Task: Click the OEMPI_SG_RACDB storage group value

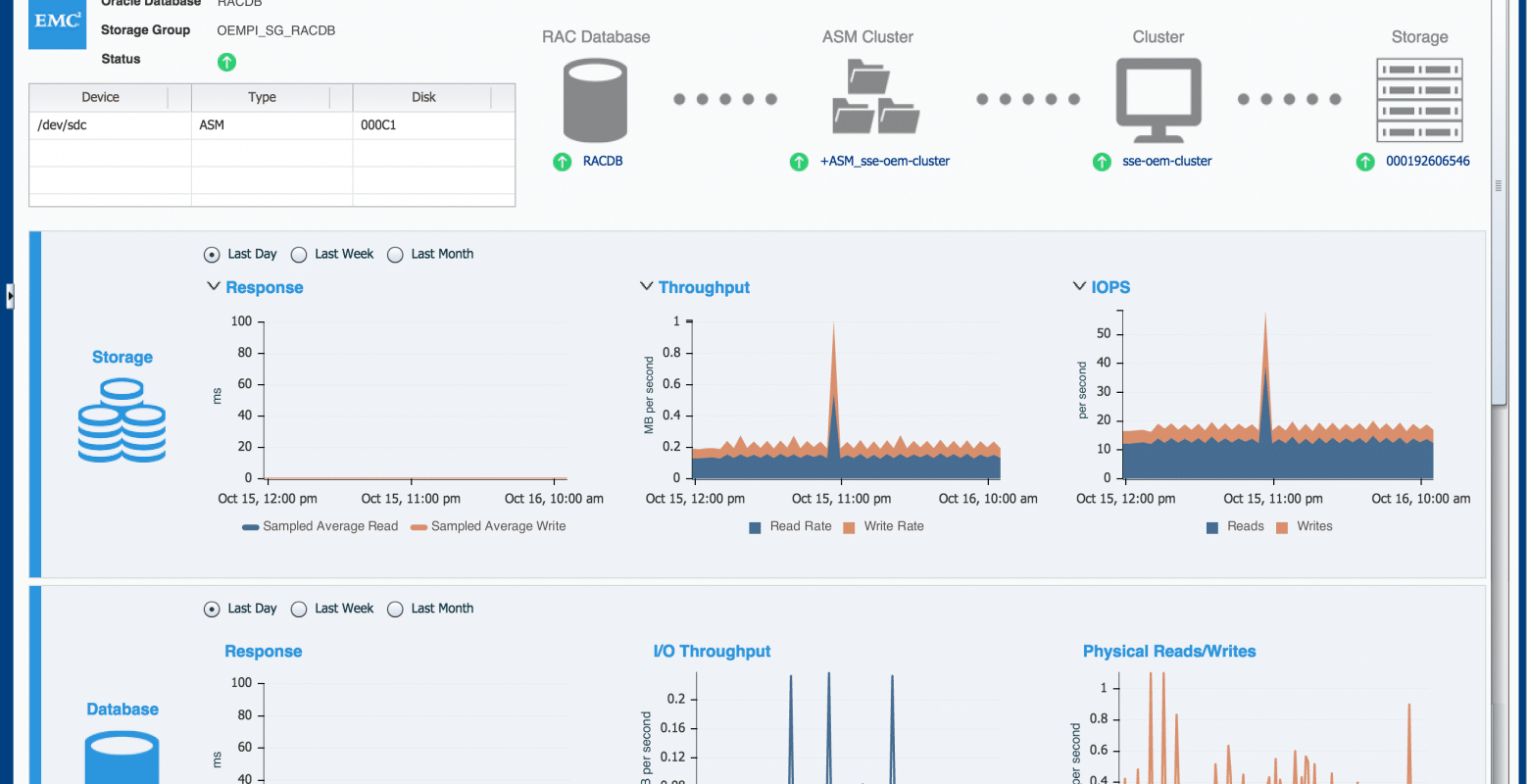Action: [x=276, y=30]
